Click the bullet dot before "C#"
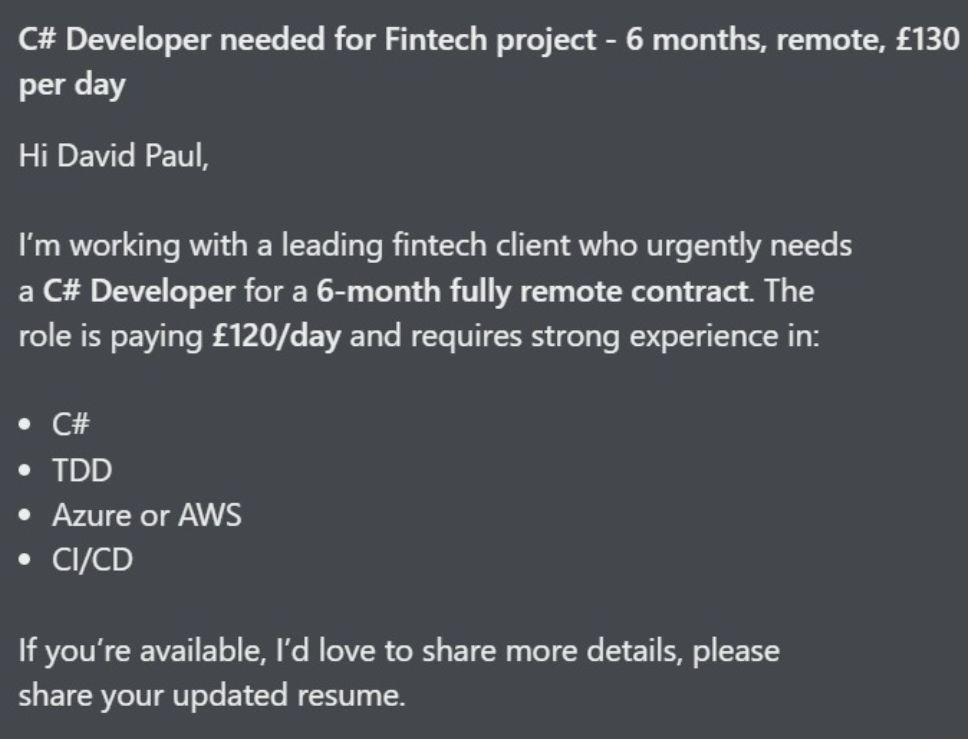Screen dimensions: 968x739 [27, 425]
